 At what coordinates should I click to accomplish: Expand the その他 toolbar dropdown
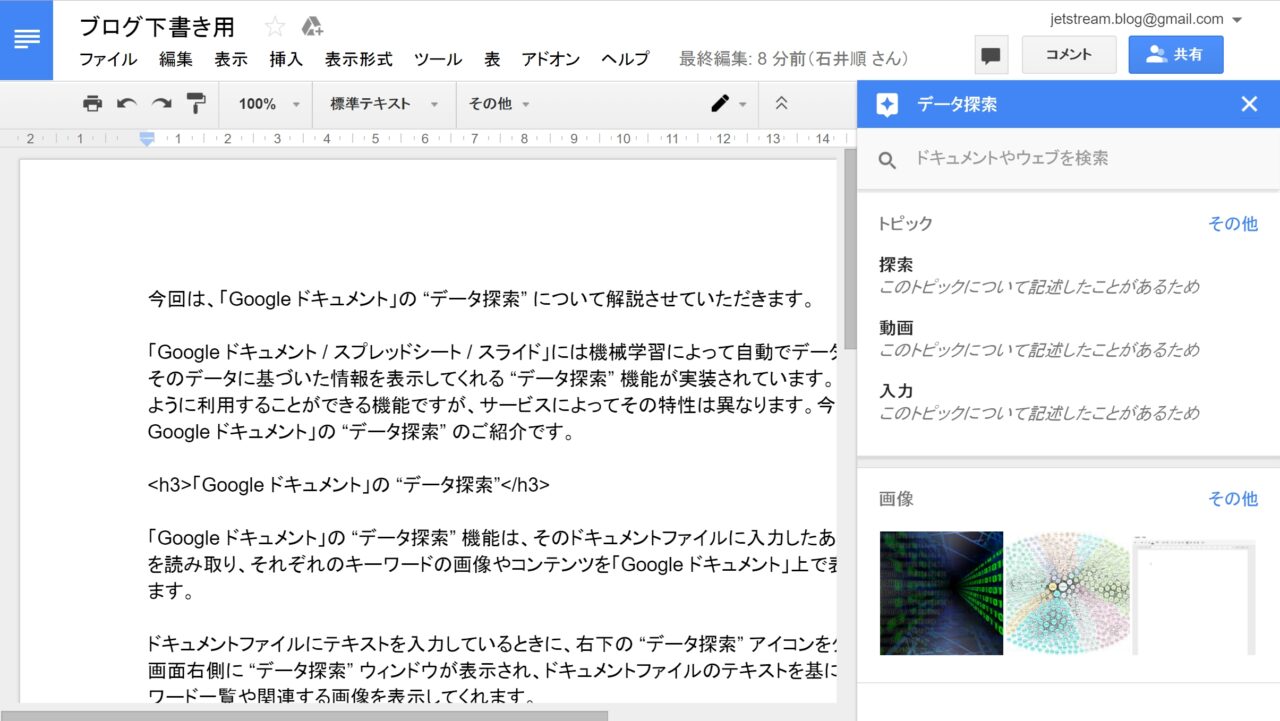(499, 104)
